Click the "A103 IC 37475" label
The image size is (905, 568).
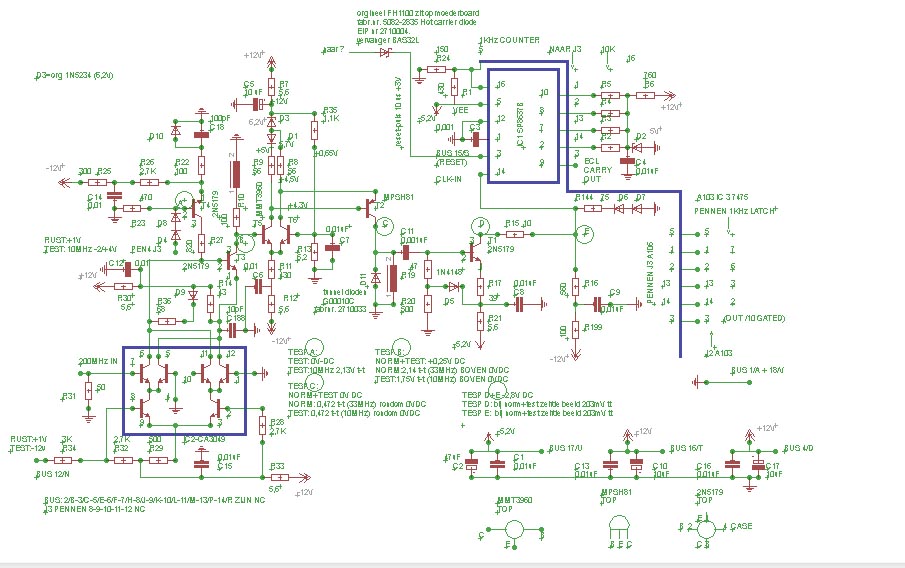coord(723,197)
